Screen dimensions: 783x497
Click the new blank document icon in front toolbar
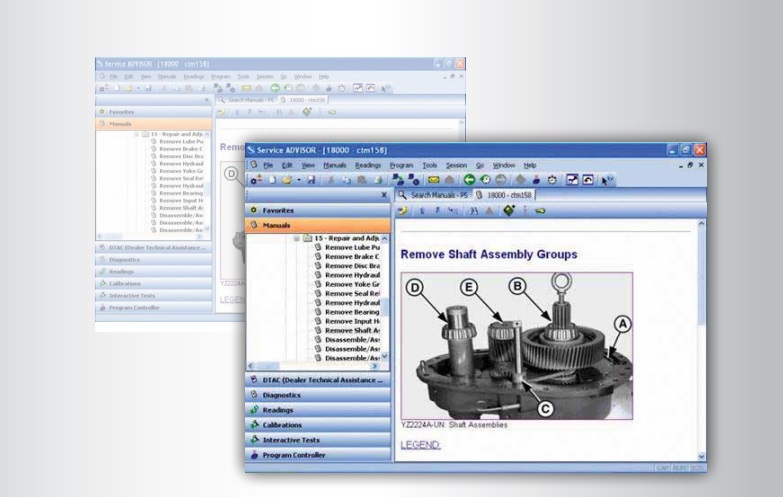272,180
